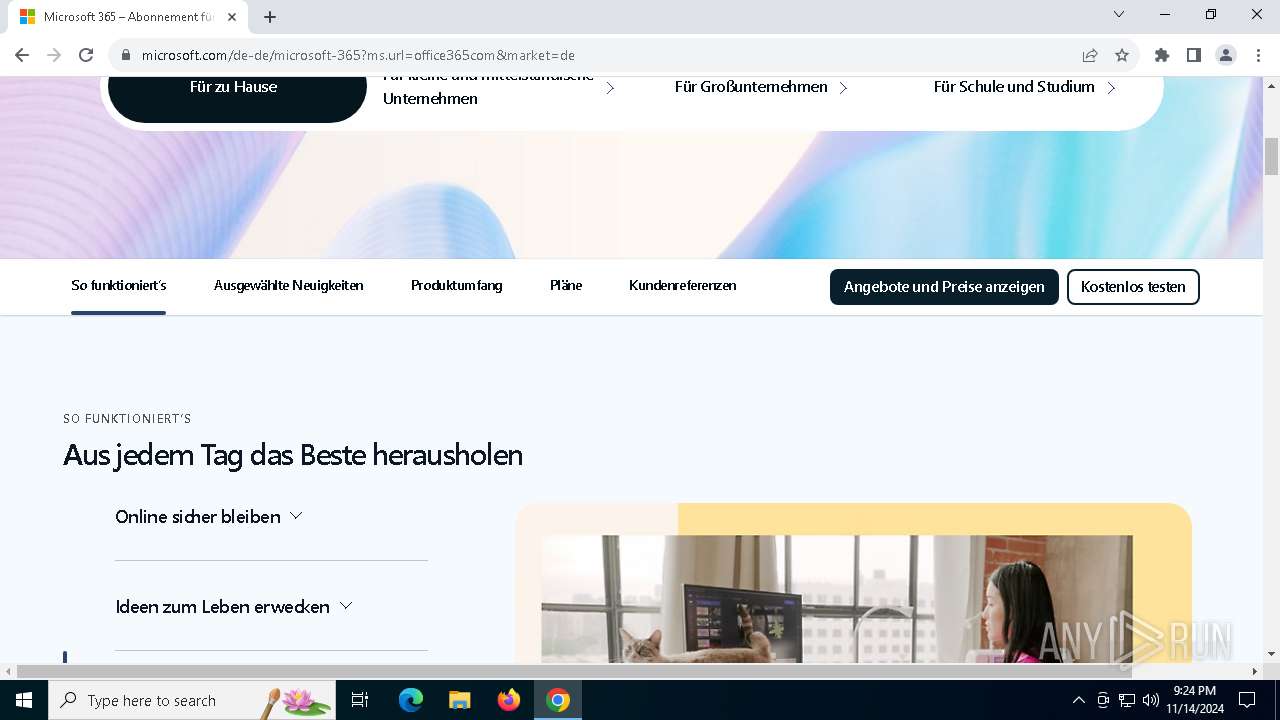Open the Chrome extensions puzzle icon
The height and width of the screenshot is (720, 1280).
[1162, 55]
